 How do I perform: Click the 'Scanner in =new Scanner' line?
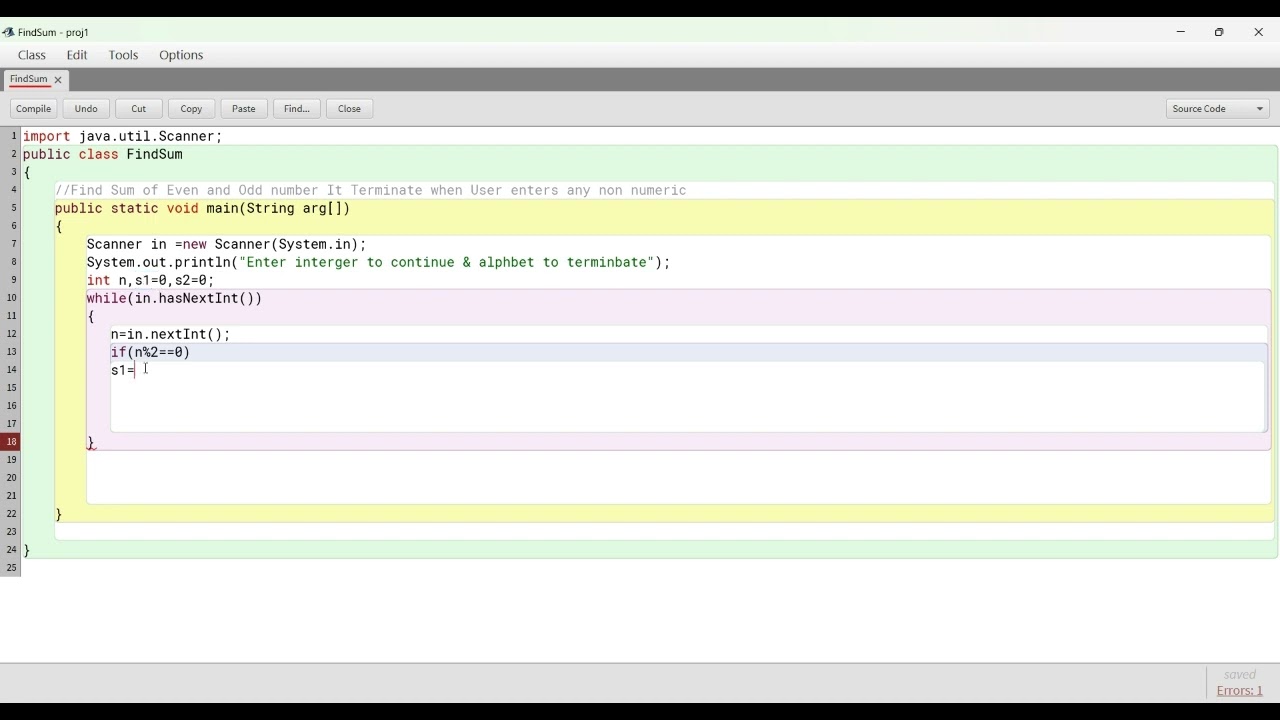click(227, 244)
